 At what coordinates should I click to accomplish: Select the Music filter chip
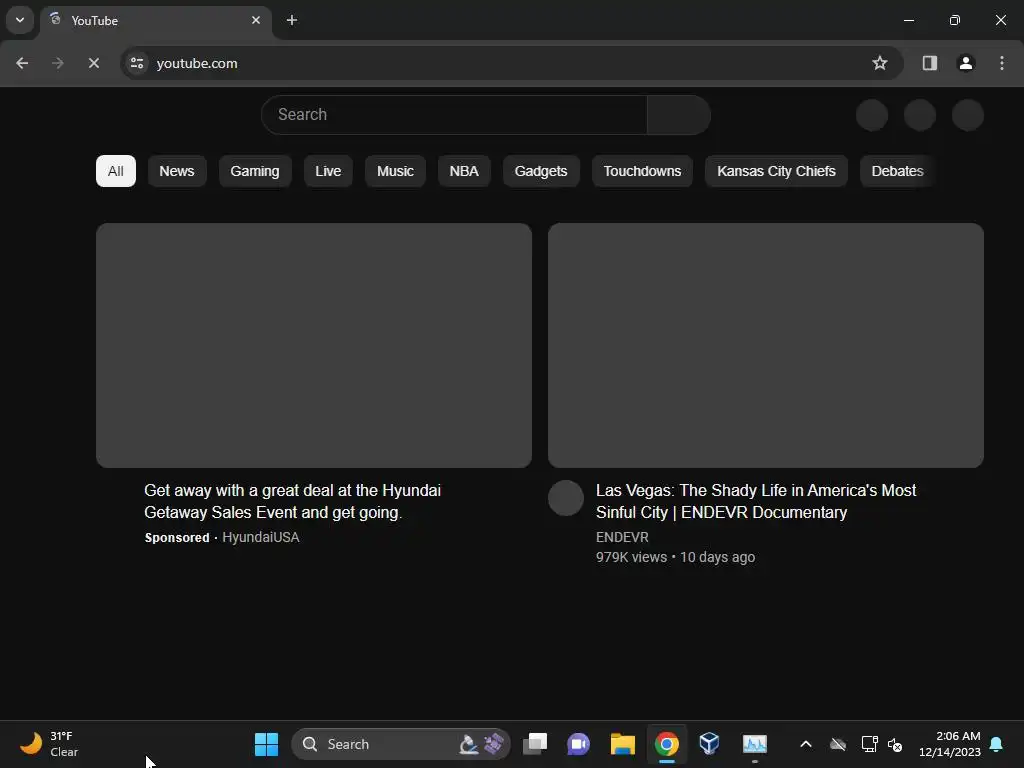(395, 171)
